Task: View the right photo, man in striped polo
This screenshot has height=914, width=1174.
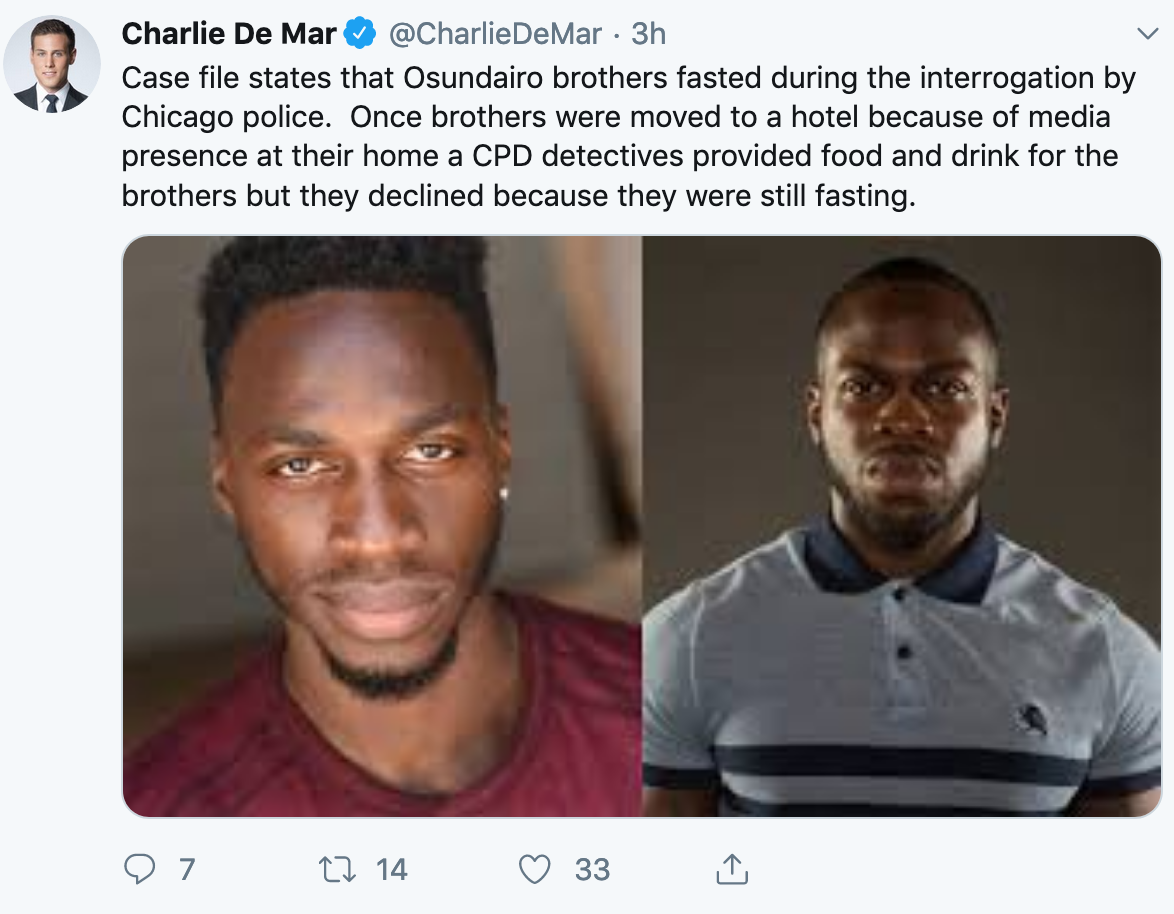Action: (901, 526)
